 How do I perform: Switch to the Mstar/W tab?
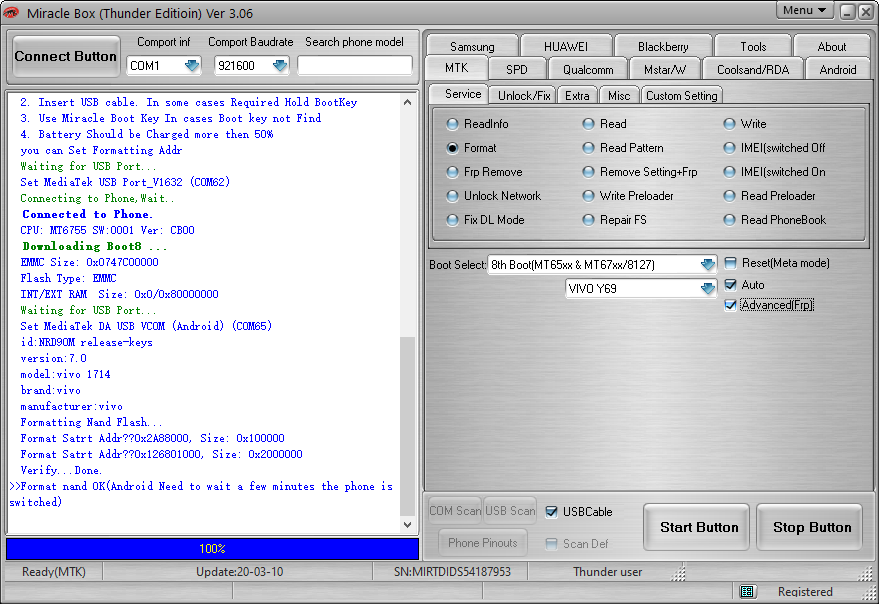click(x=664, y=70)
